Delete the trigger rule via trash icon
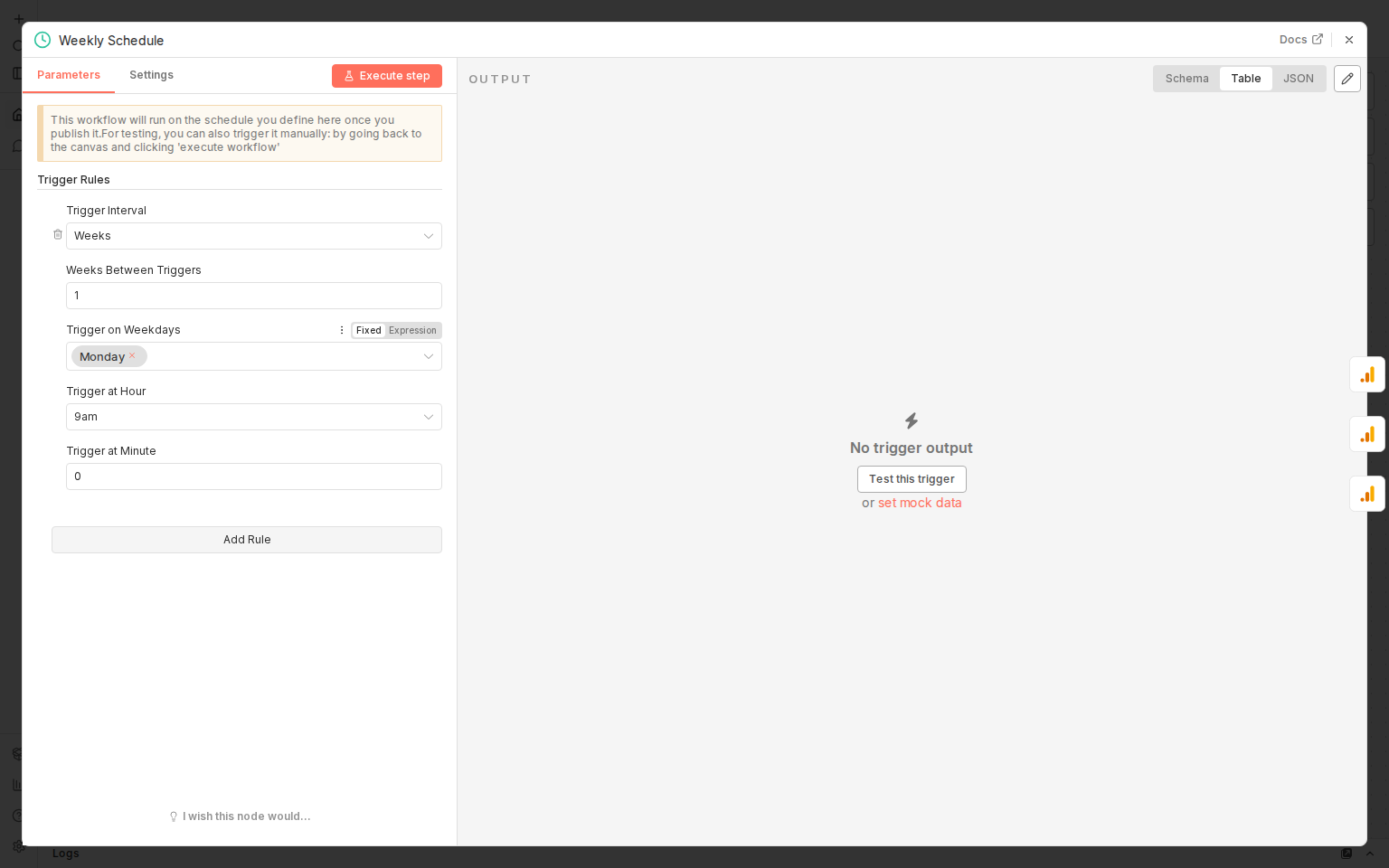 [x=57, y=233]
